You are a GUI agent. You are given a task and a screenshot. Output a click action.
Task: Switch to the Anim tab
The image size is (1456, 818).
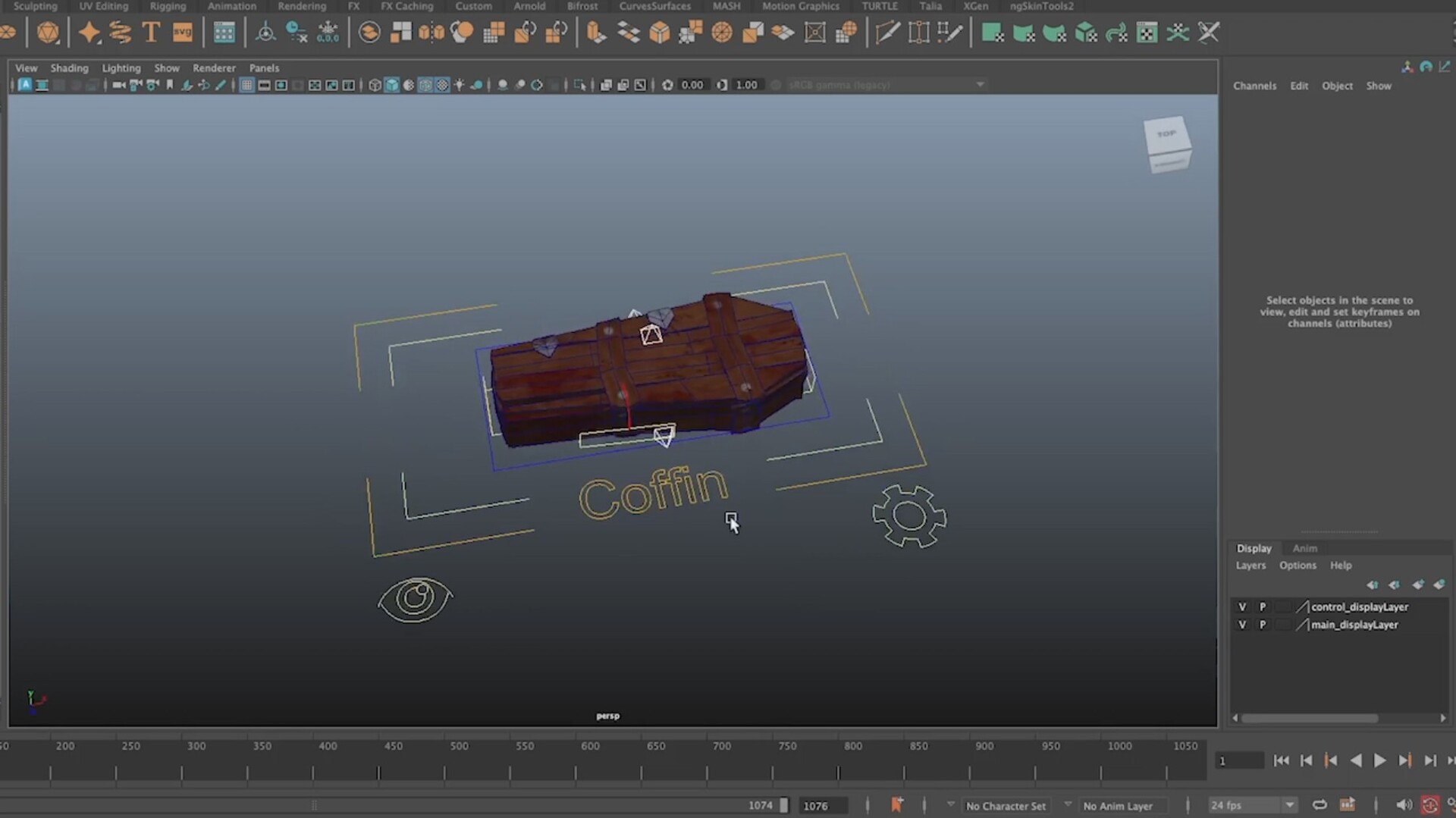[1305, 547]
